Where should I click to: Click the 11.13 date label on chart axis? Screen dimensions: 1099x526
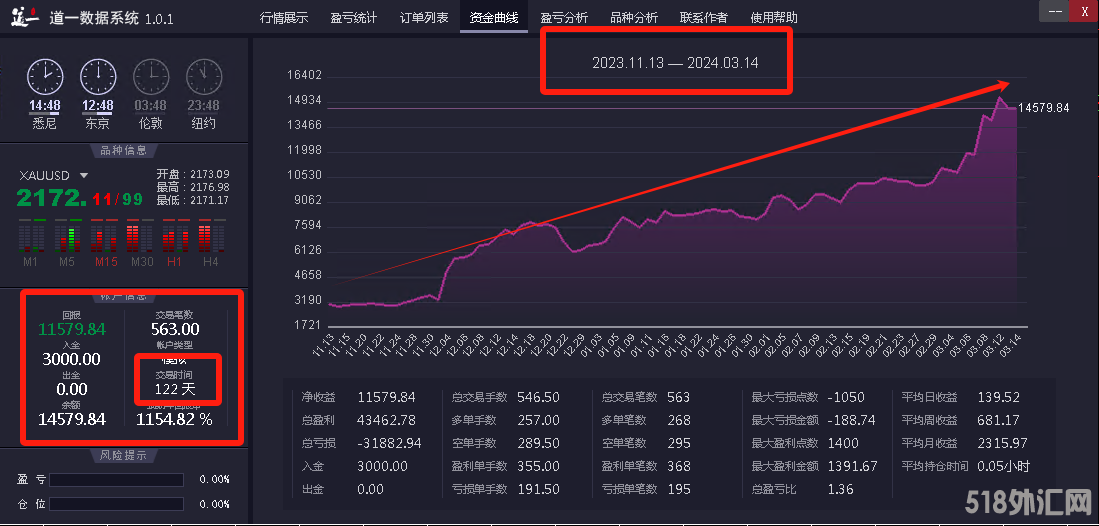pos(325,346)
